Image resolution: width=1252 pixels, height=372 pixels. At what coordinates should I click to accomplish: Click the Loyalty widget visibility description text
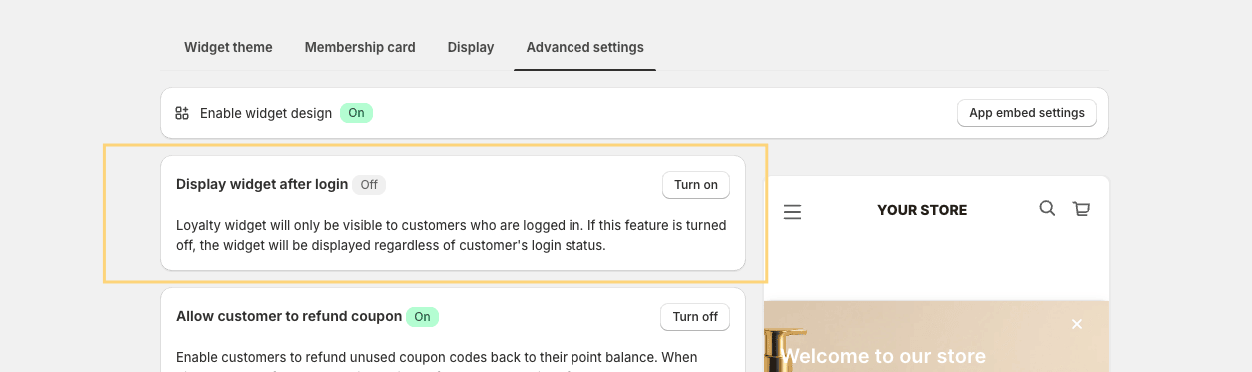[x=451, y=235]
